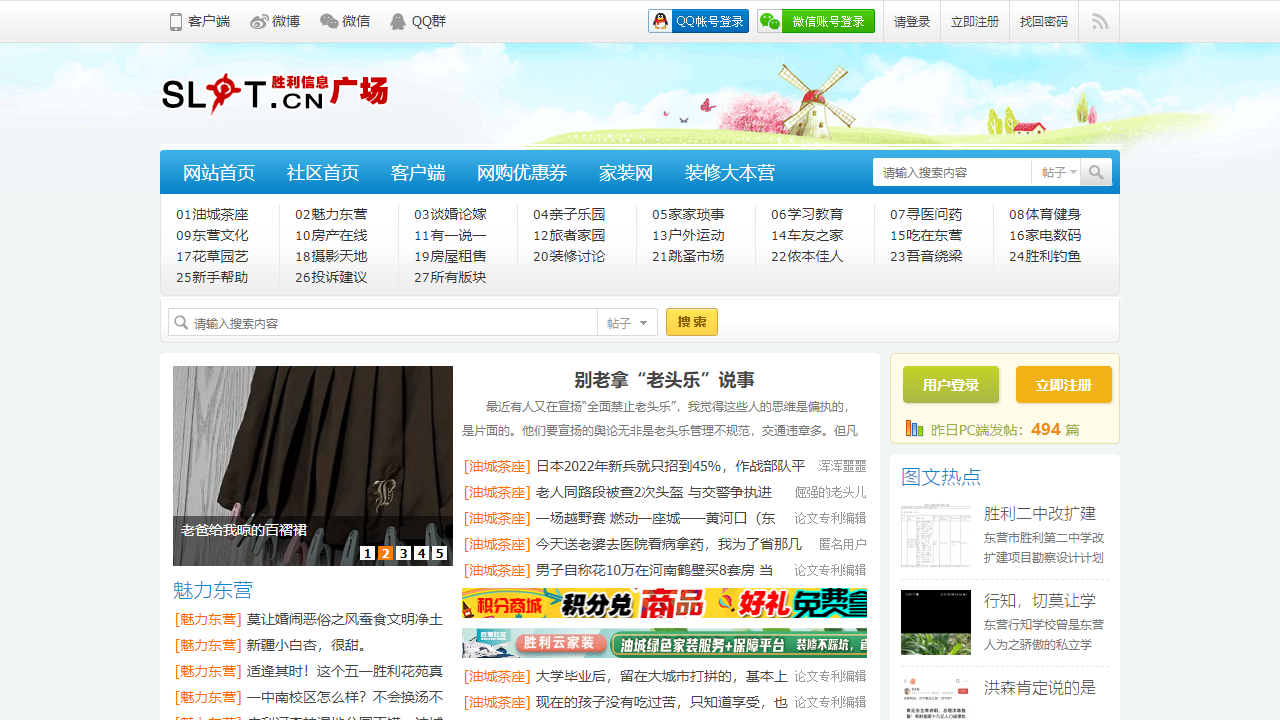Open the 胜利二中改扩建 thumbnail image
This screenshot has height=720, width=1280.
936,537
